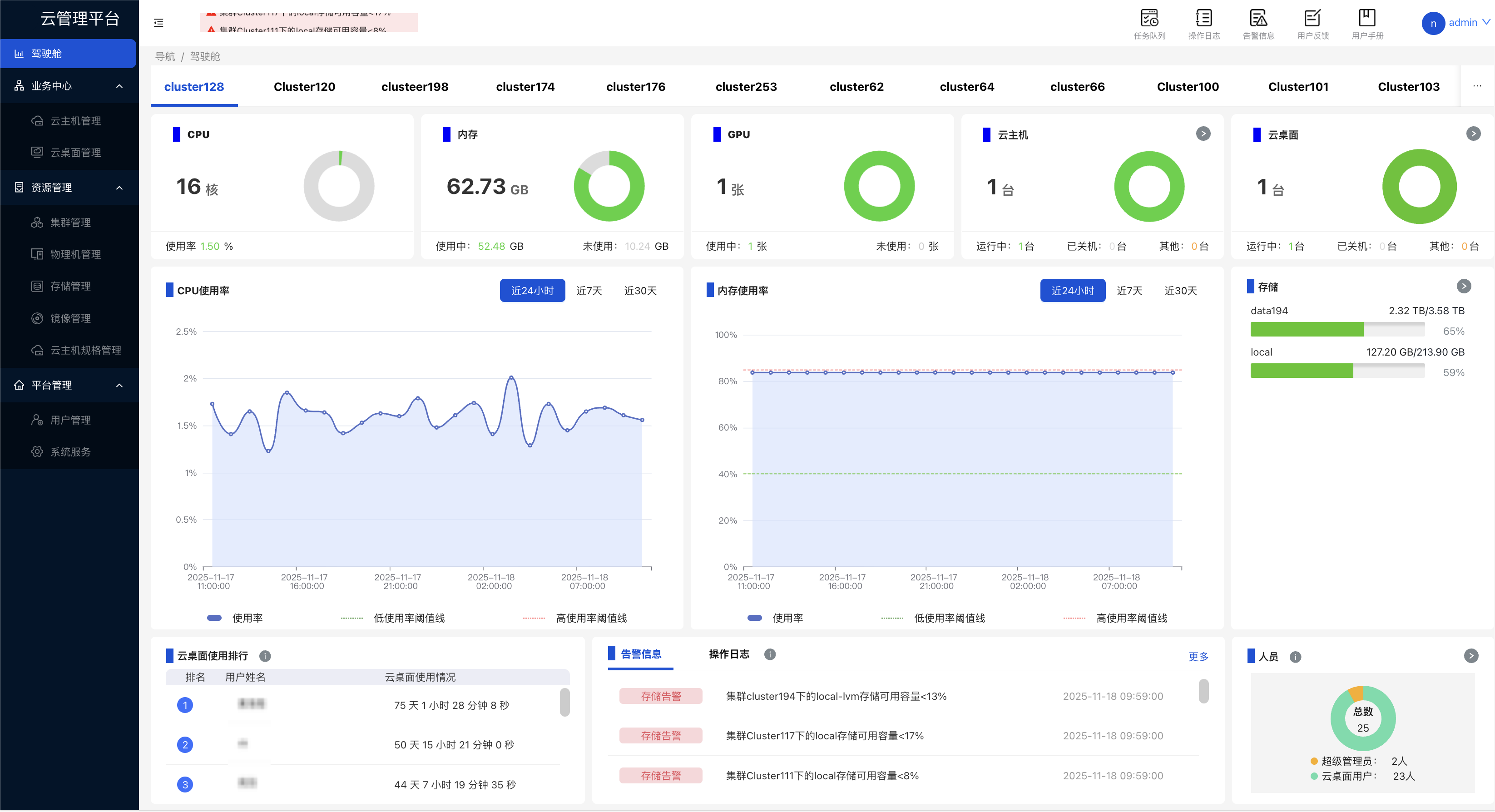Switch to the Cluster120 tab
This screenshot has height=812, width=1495.
click(304, 86)
